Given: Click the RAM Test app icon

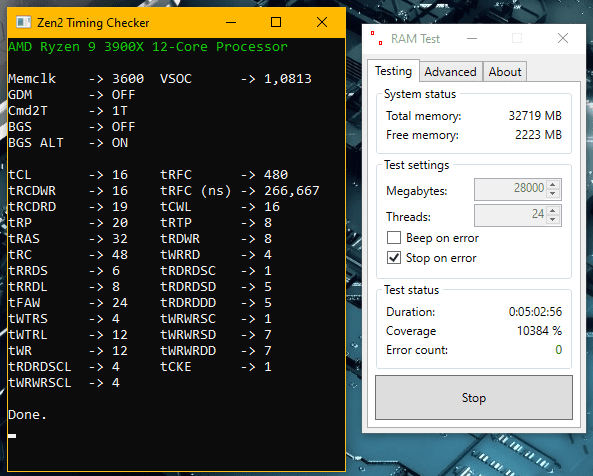Looking at the screenshot, I should (x=377, y=38).
